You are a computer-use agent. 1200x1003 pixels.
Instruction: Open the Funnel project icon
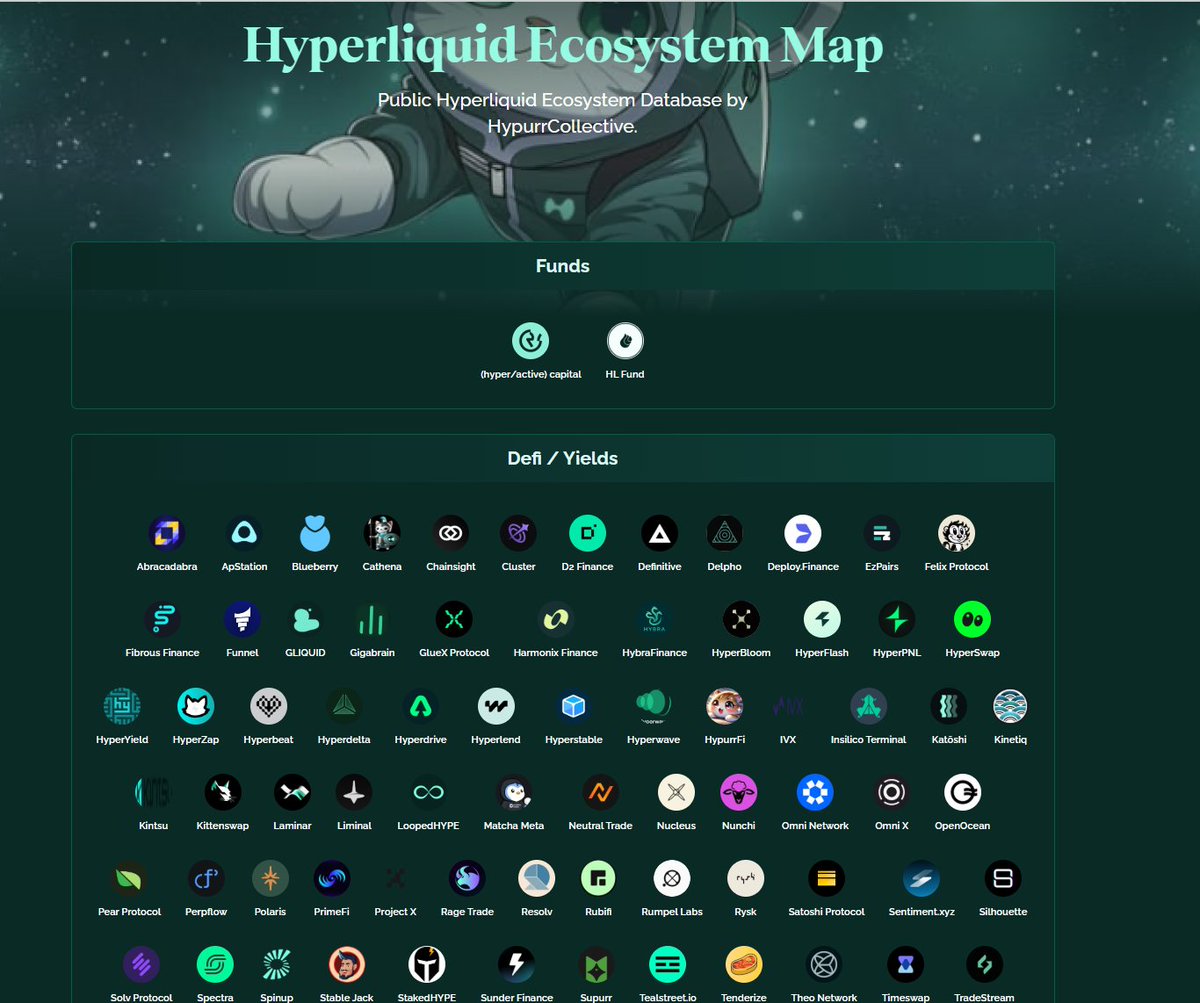click(x=242, y=620)
